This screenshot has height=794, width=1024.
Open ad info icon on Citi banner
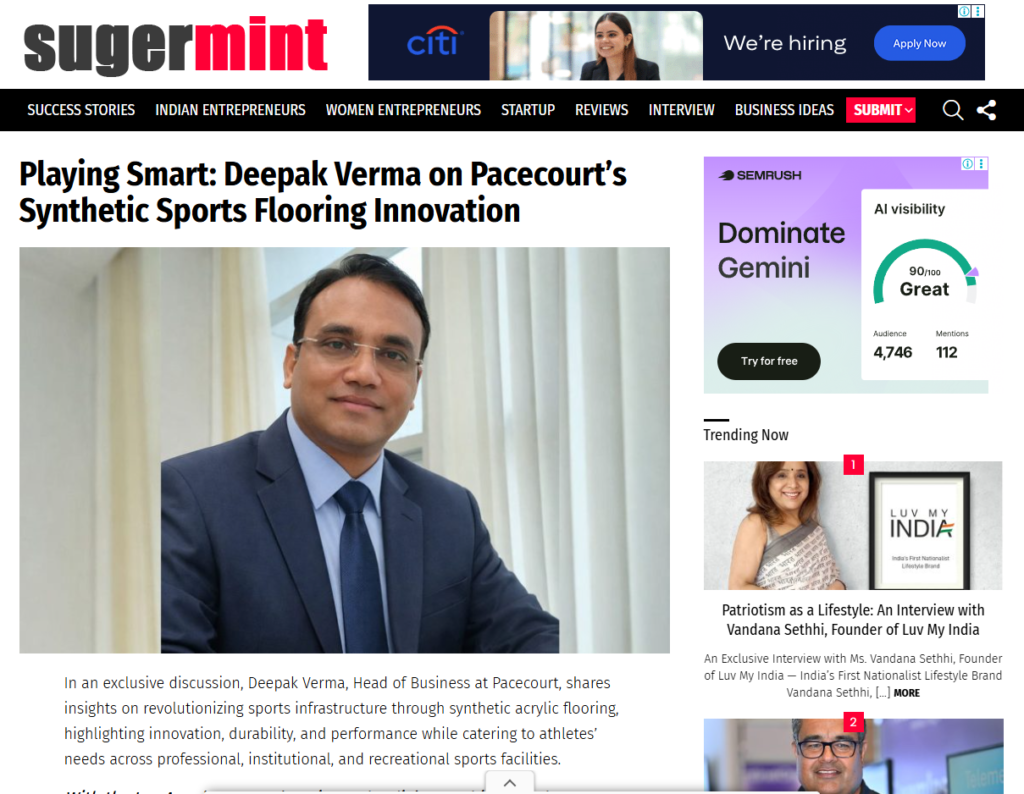click(x=964, y=11)
